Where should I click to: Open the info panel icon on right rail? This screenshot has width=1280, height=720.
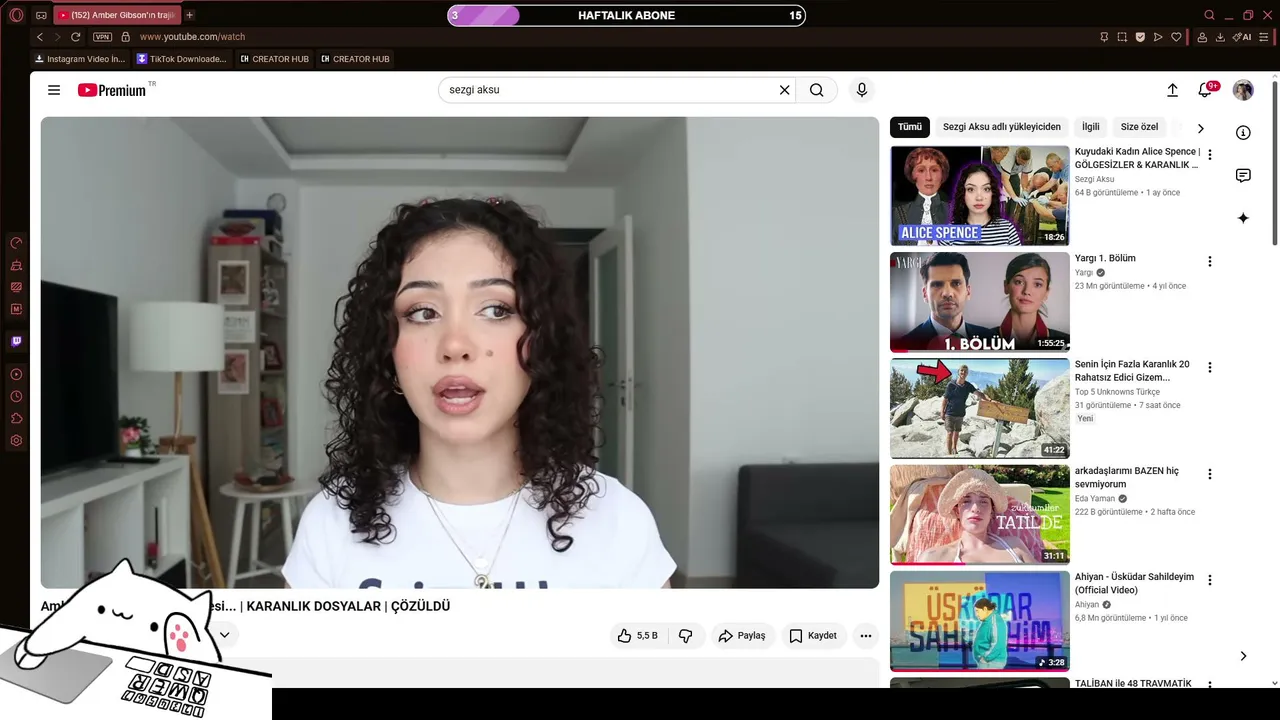coord(1243,133)
